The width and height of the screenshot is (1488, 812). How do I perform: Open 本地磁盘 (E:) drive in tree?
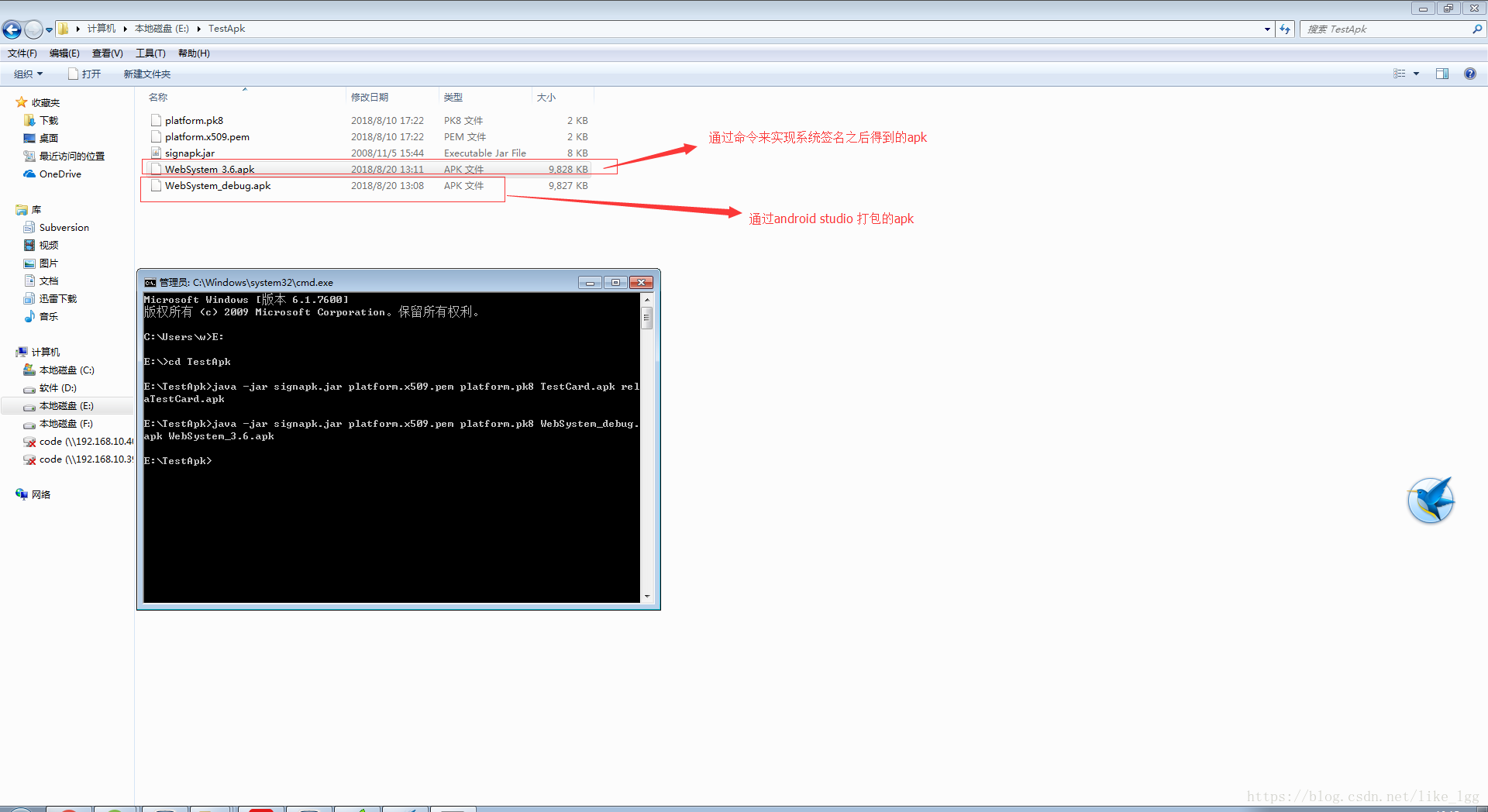coord(67,406)
